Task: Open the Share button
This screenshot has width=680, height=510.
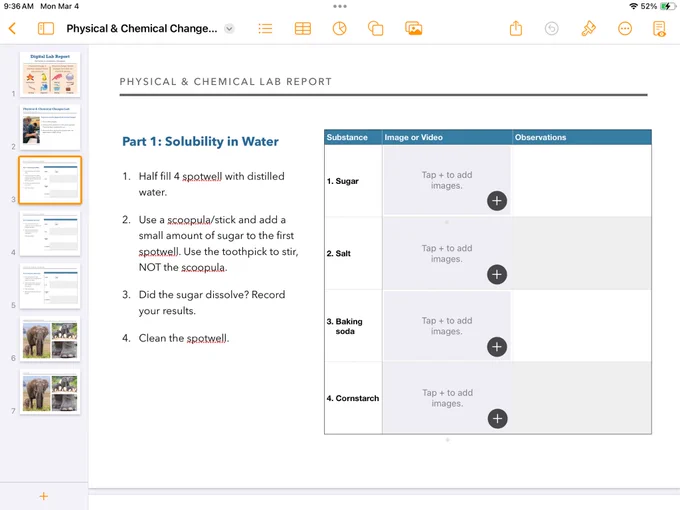Action: 516,29
